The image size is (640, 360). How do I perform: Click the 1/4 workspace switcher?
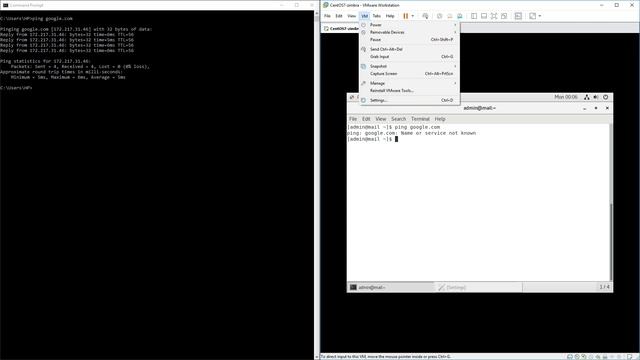(x=604, y=287)
